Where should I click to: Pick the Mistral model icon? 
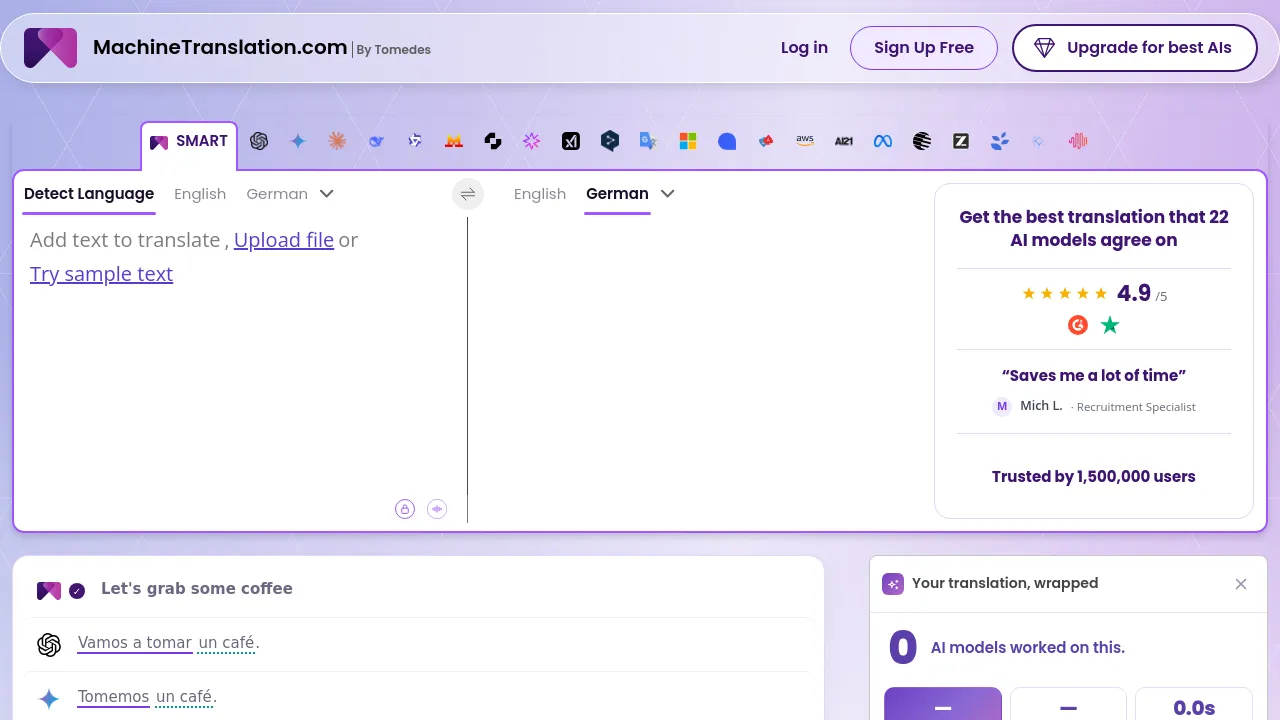pyautogui.click(x=454, y=141)
